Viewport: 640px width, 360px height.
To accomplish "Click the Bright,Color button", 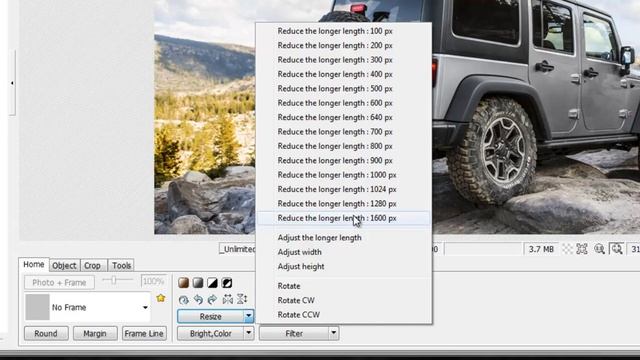I will [211, 333].
